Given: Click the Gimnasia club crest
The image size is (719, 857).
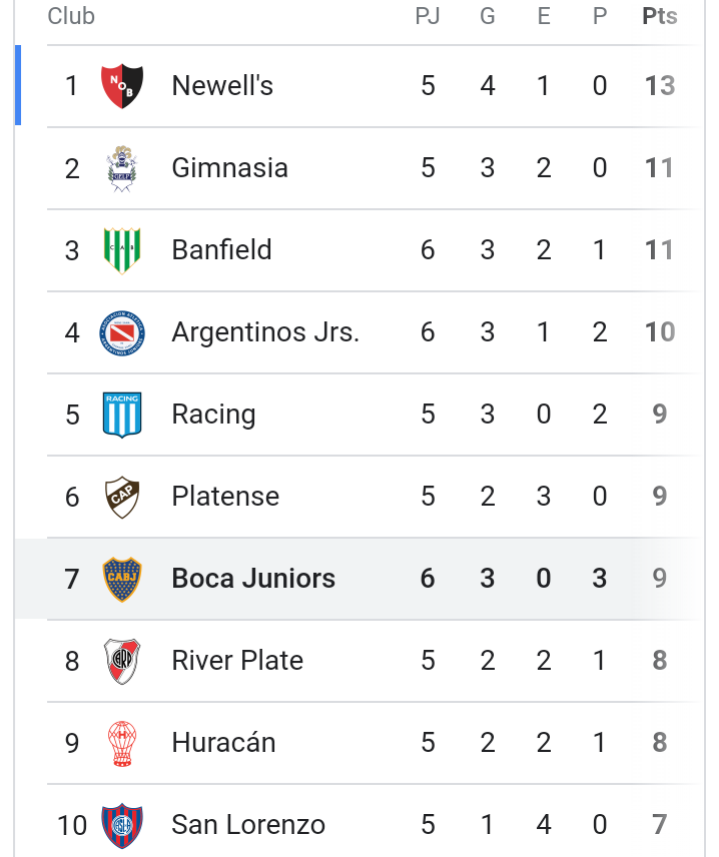Looking at the screenshot, I should coord(122,168).
